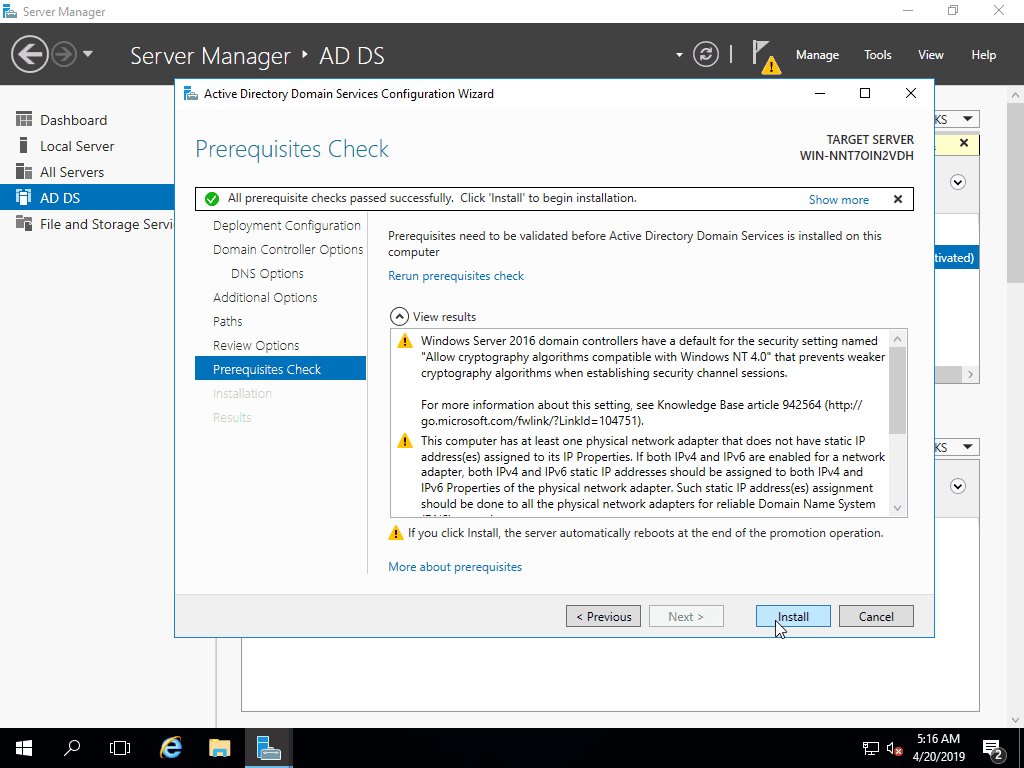This screenshot has width=1024, height=768.
Task: Click the Previous button
Action: pos(603,616)
